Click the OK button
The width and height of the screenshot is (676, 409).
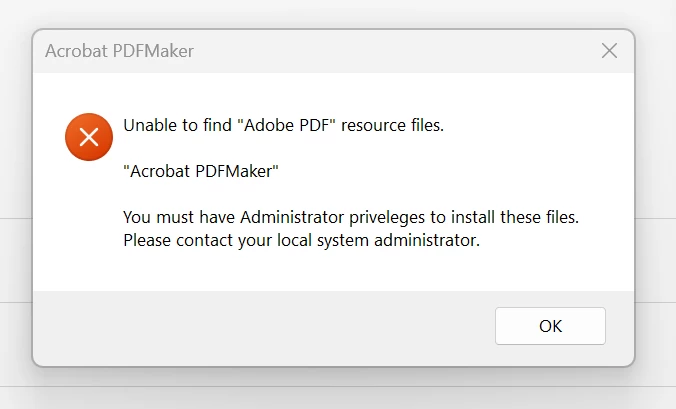(550, 326)
